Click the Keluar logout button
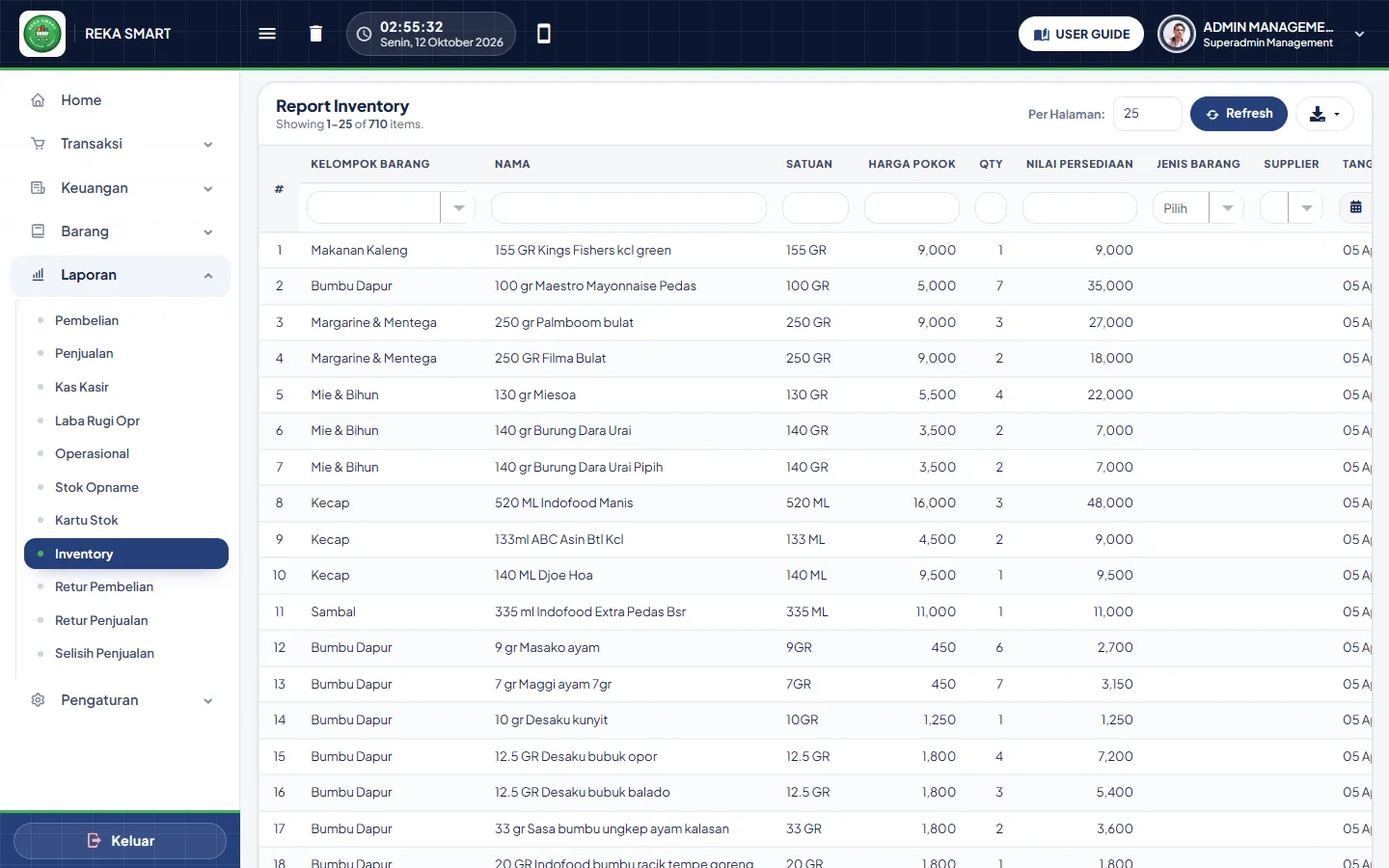The image size is (1389, 868). pyautogui.click(x=120, y=841)
